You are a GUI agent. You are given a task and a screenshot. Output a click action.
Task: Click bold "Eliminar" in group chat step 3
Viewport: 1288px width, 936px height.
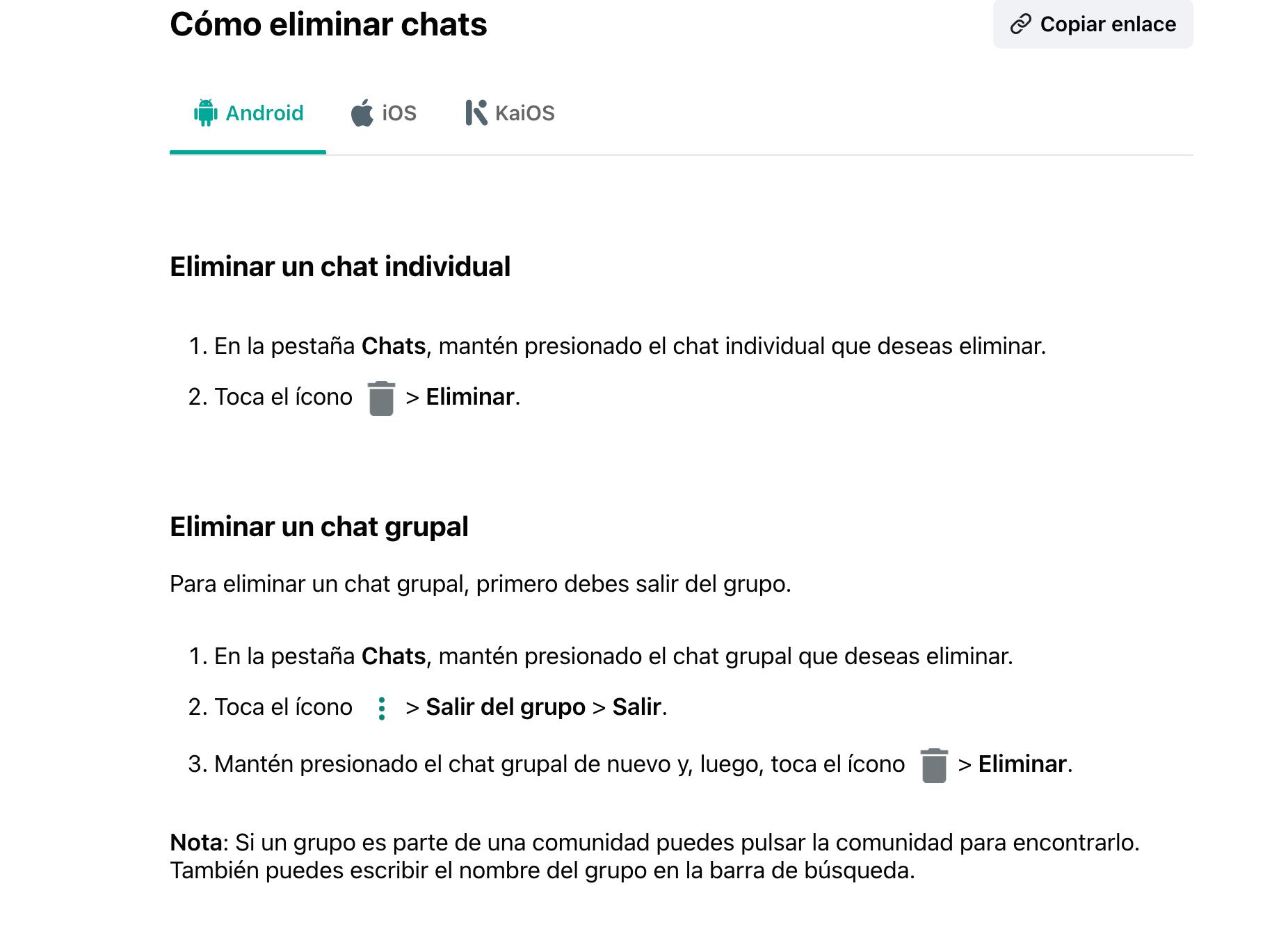point(1022,764)
